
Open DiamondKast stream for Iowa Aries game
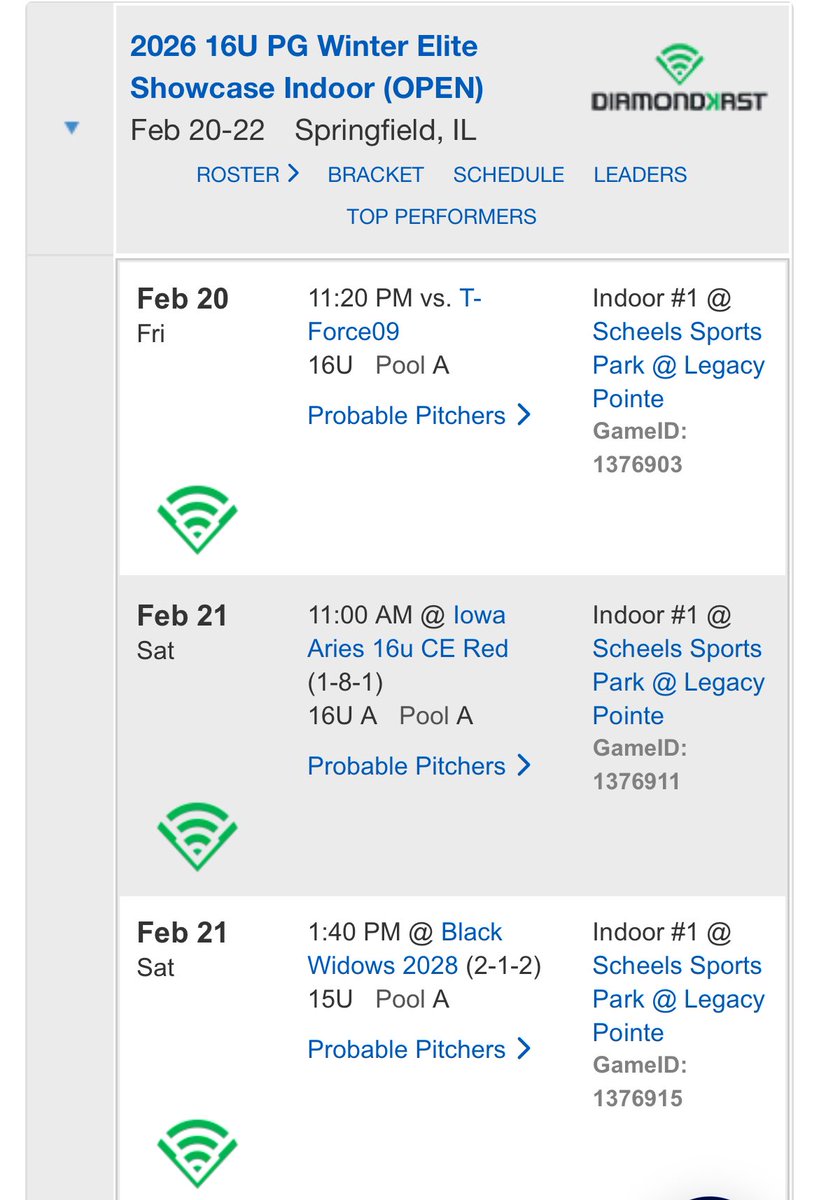pos(197,836)
